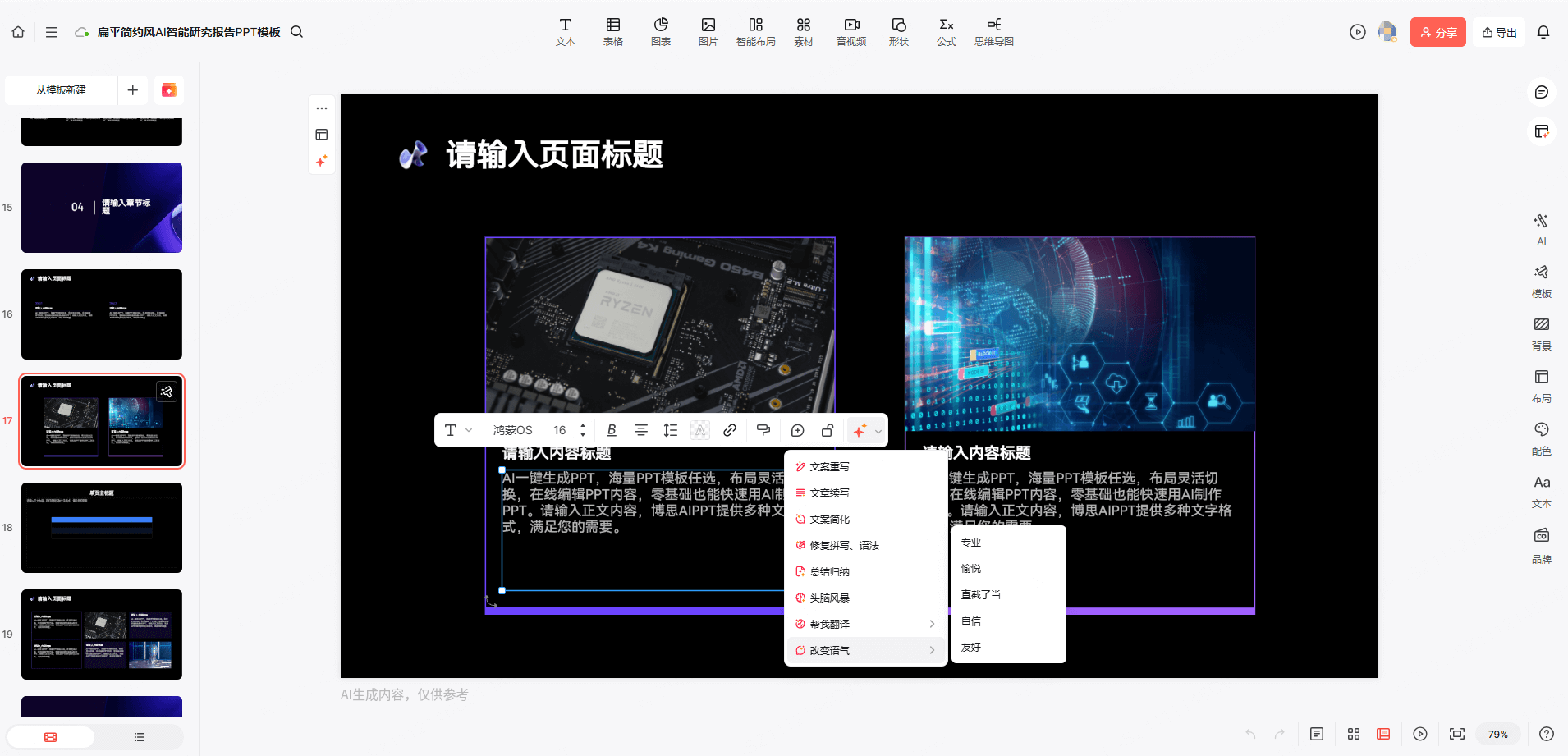Viewport: 1568px width, 756px height.
Task: Insert a formula using the 公式 icon
Action: pyautogui.click(x=946, y=31)
